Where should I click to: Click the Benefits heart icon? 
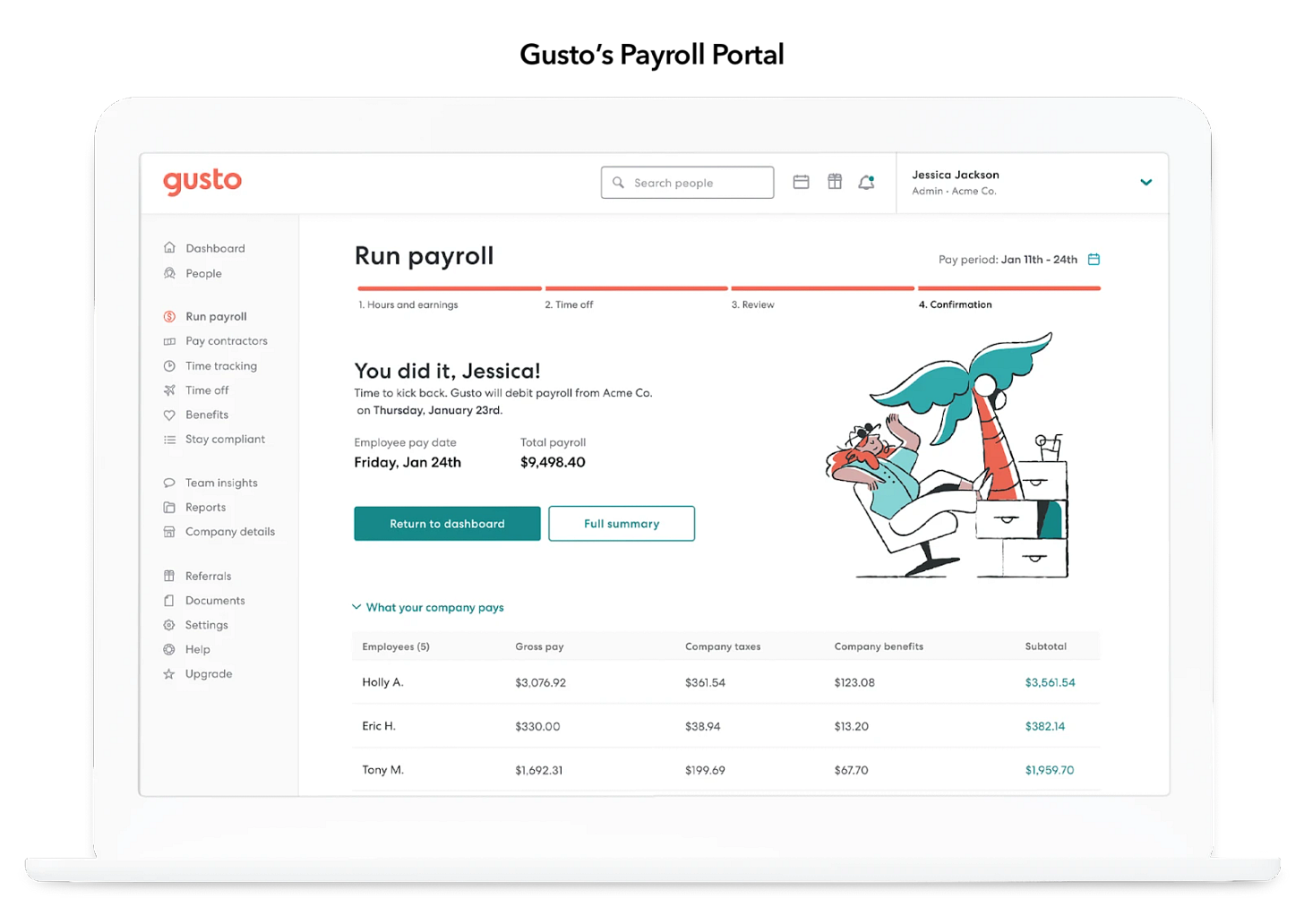coord(169,415)
